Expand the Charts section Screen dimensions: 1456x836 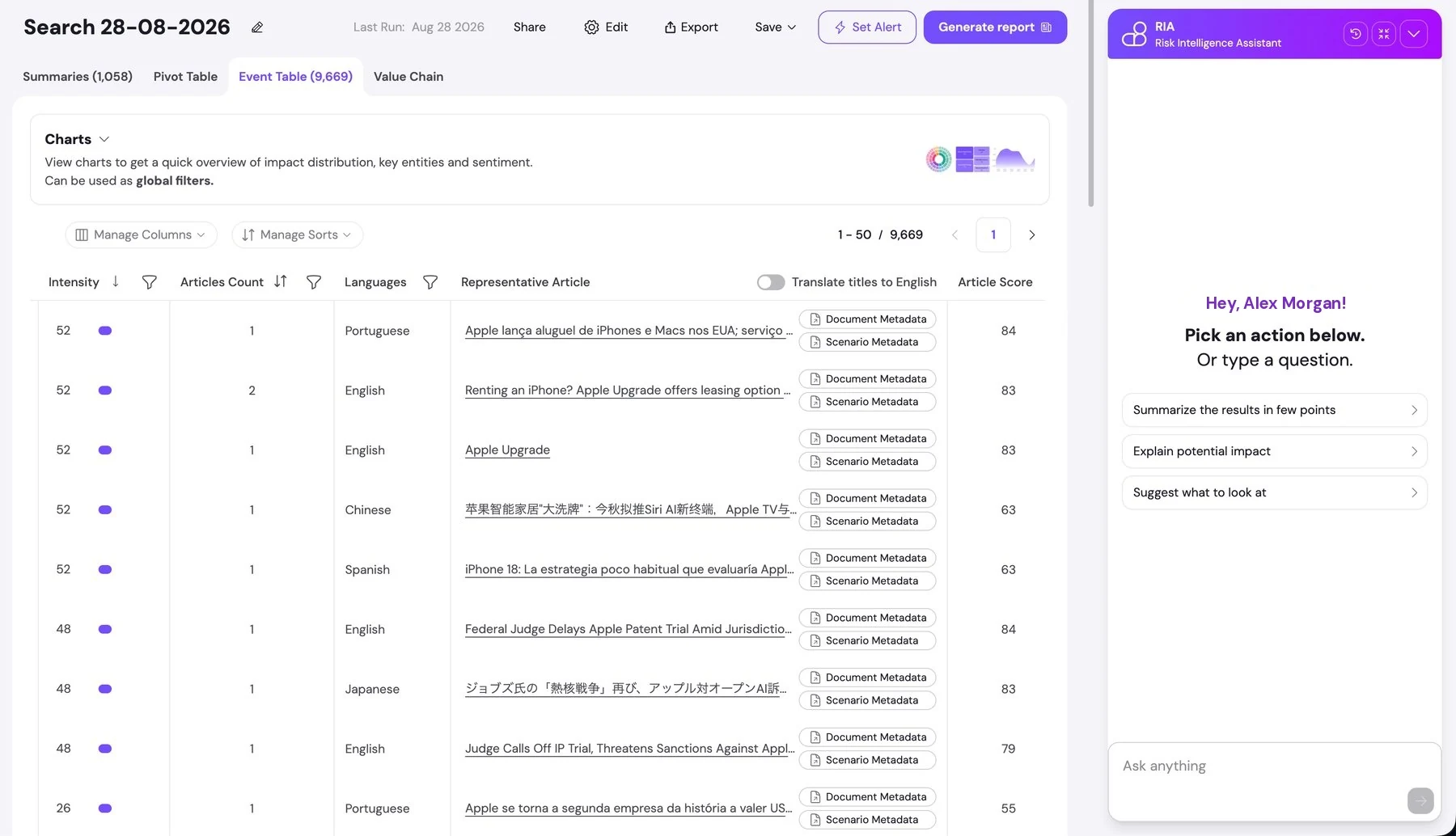pos(104,139)
